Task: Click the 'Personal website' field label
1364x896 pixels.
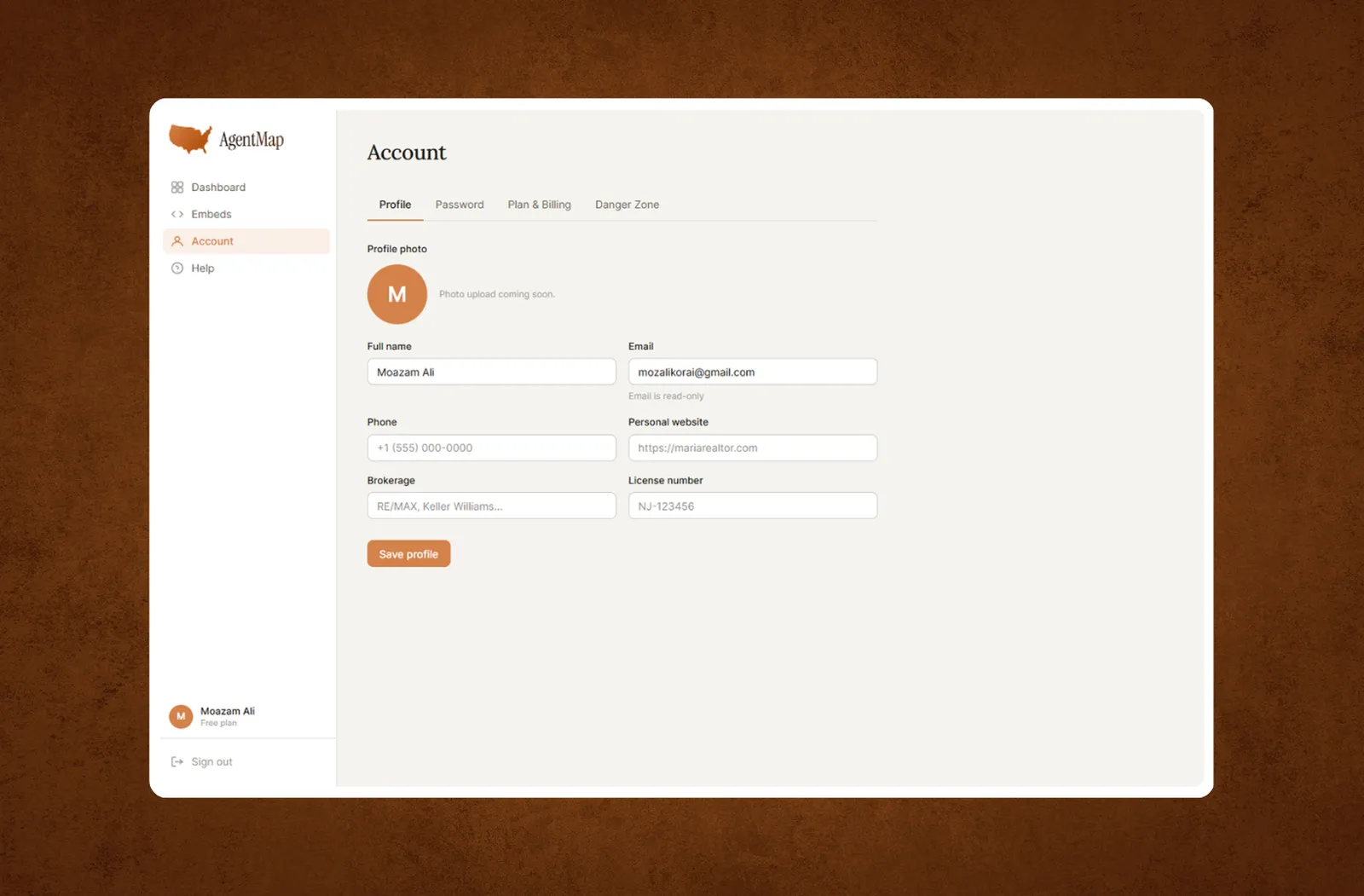Action: tap(668, 422)
